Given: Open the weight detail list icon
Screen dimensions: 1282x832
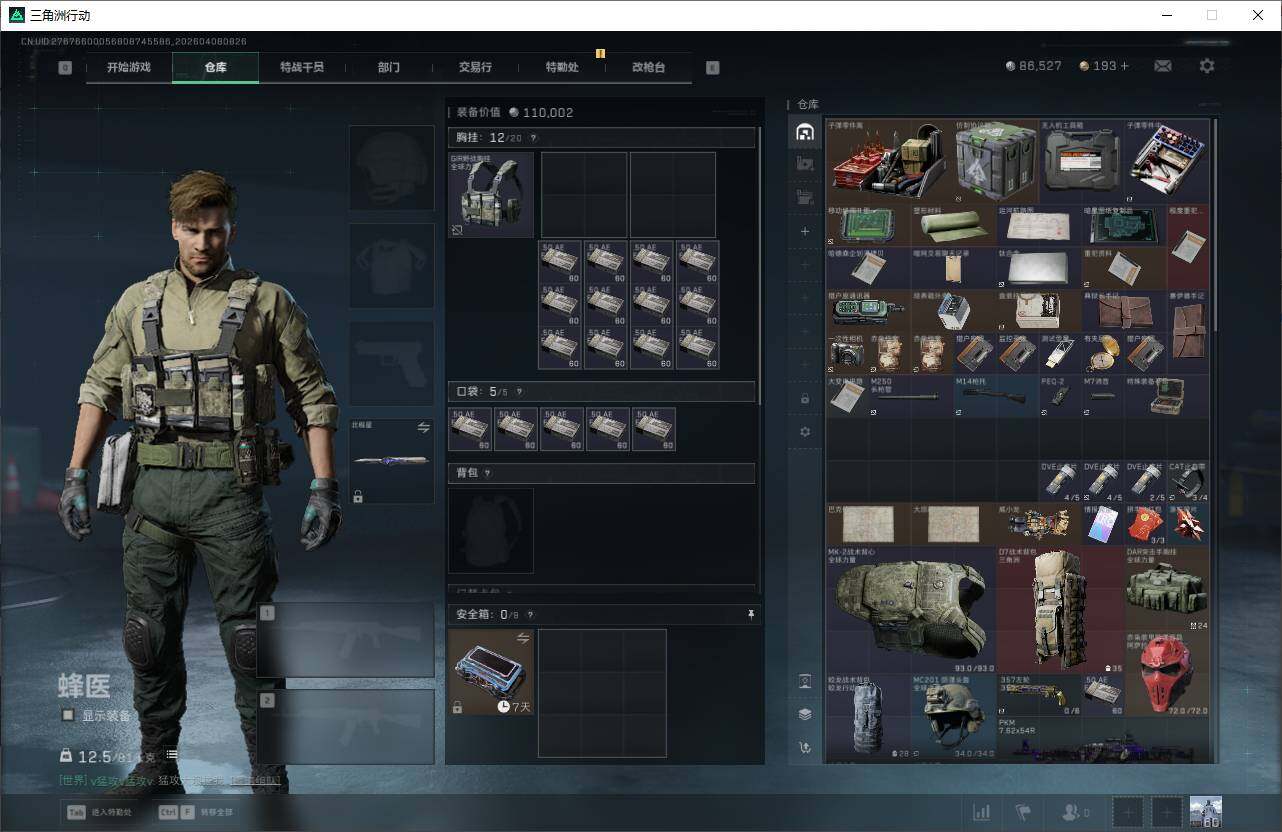Looking at the screenshot, I should click(172, 756).
